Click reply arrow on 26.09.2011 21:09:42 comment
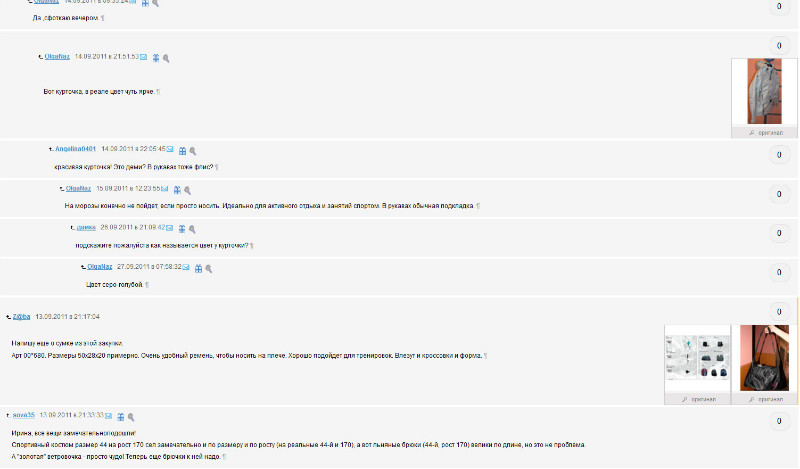 (x=72, y=228)
